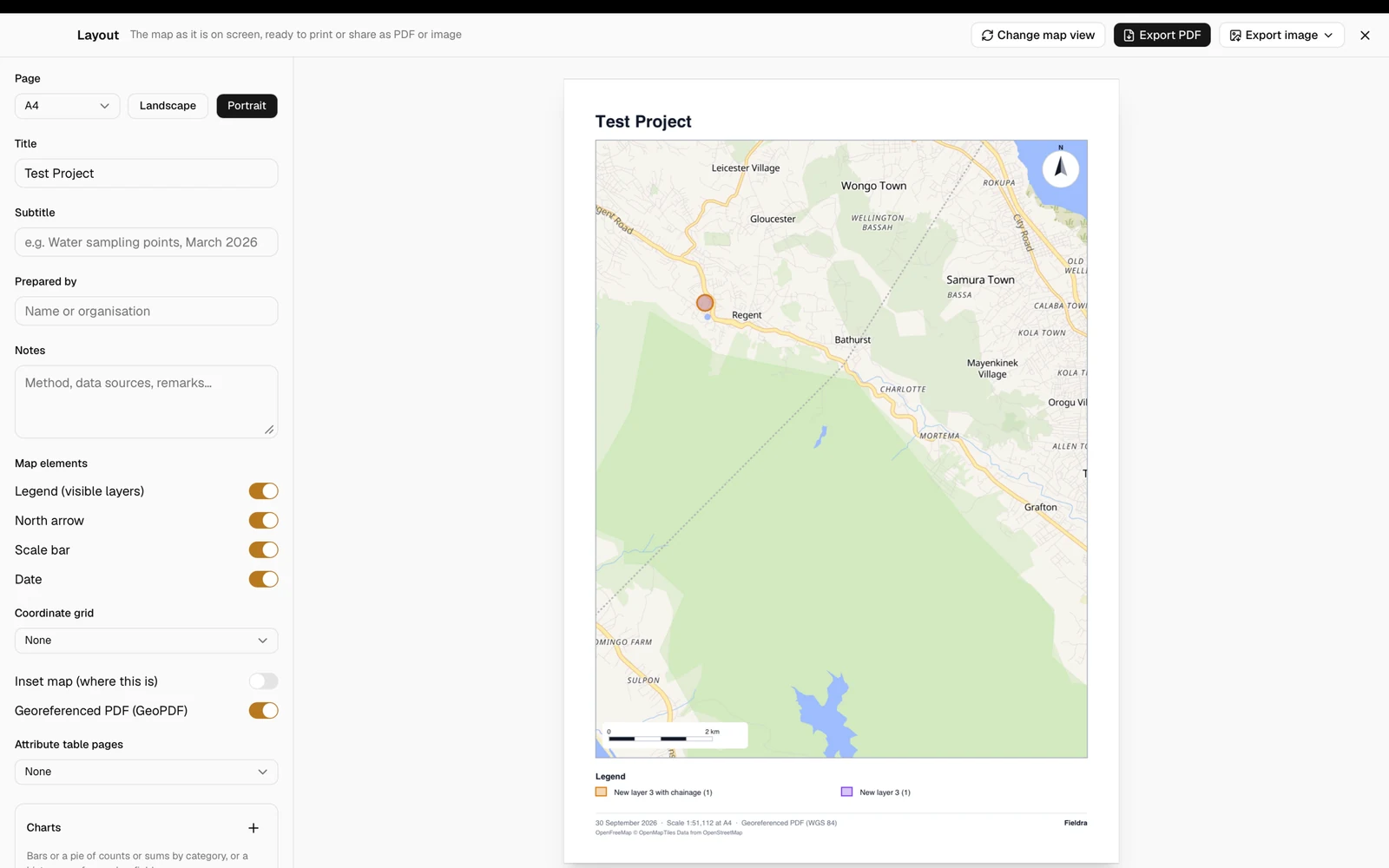
Task: Export the layout as PDF
Action: pos(1162,35)
